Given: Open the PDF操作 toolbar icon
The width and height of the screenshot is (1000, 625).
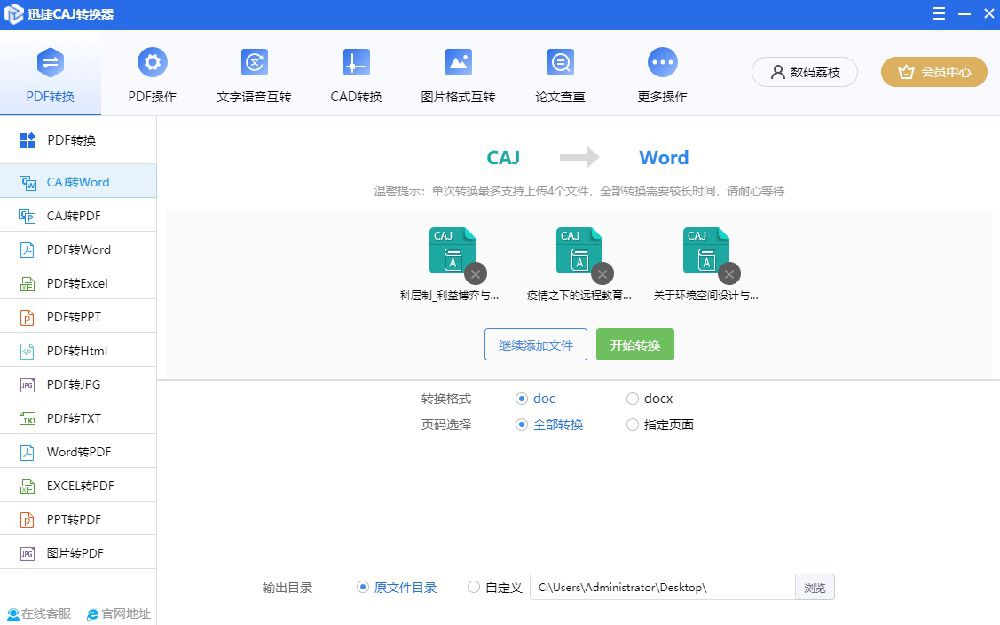Looking at the screenshot, I should coord(152,62).
